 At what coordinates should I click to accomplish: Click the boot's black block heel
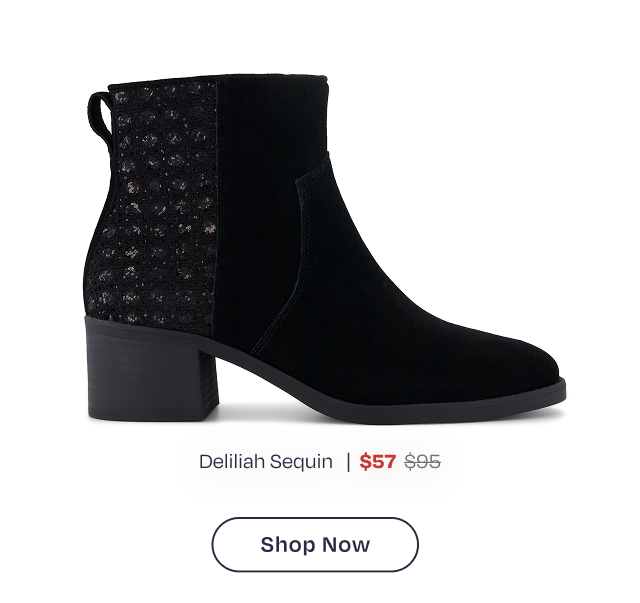coord(151,369)
